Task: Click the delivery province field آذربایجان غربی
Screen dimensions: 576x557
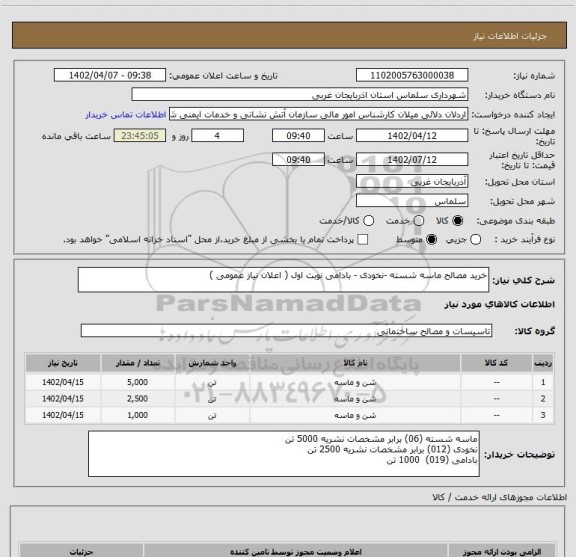Action: (412, 182)
